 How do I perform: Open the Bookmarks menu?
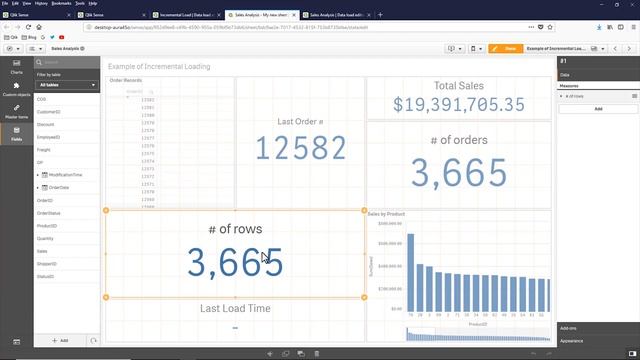click(61, 3)
